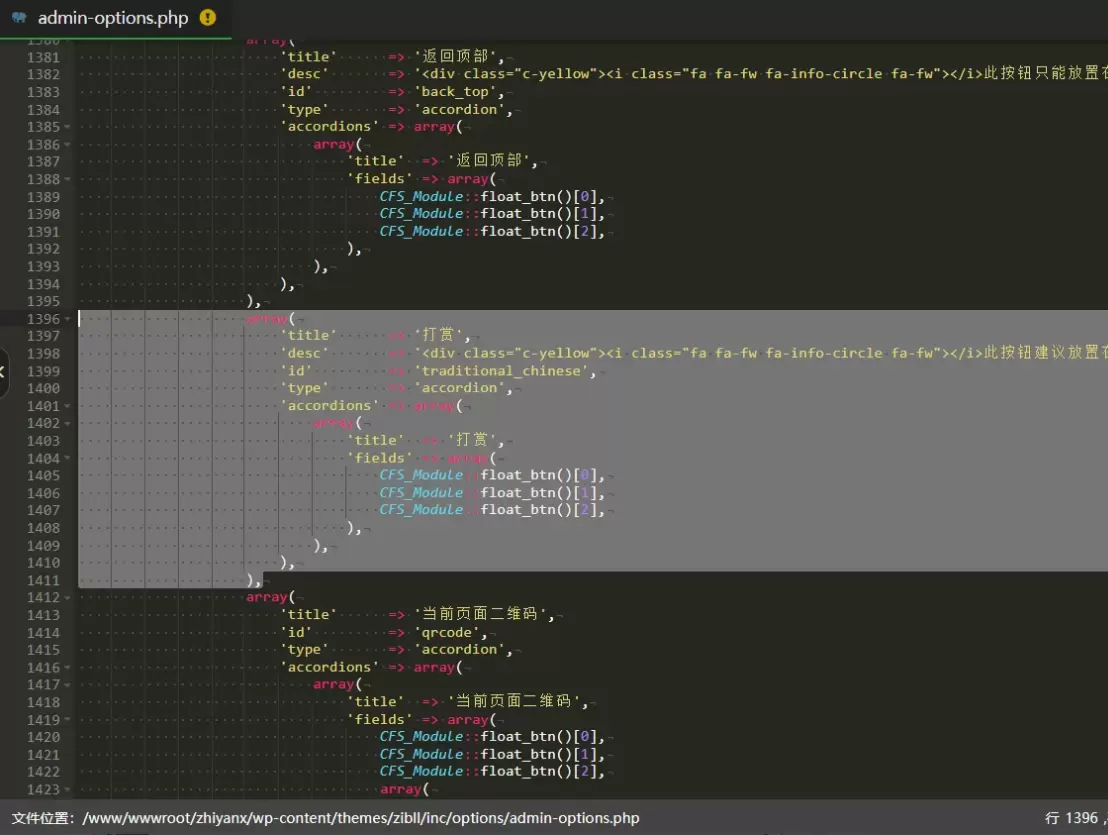The image size is (1108, 835).
Task: Click 'fields' key on line 1388
Action: click(379, 179)
